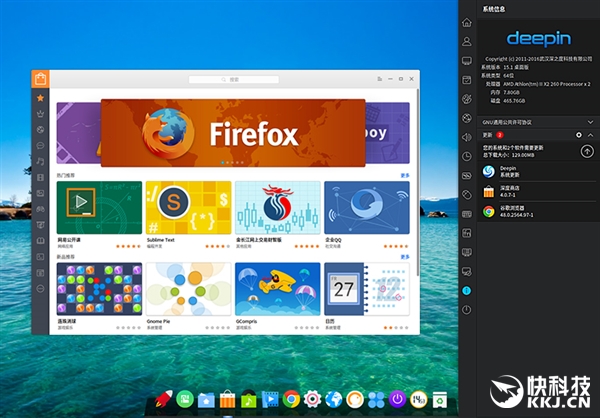Image resolution: width=600 pixels, height=418 pixels.
Task: Open the date and time clock icon
Action: click(466, 156)
